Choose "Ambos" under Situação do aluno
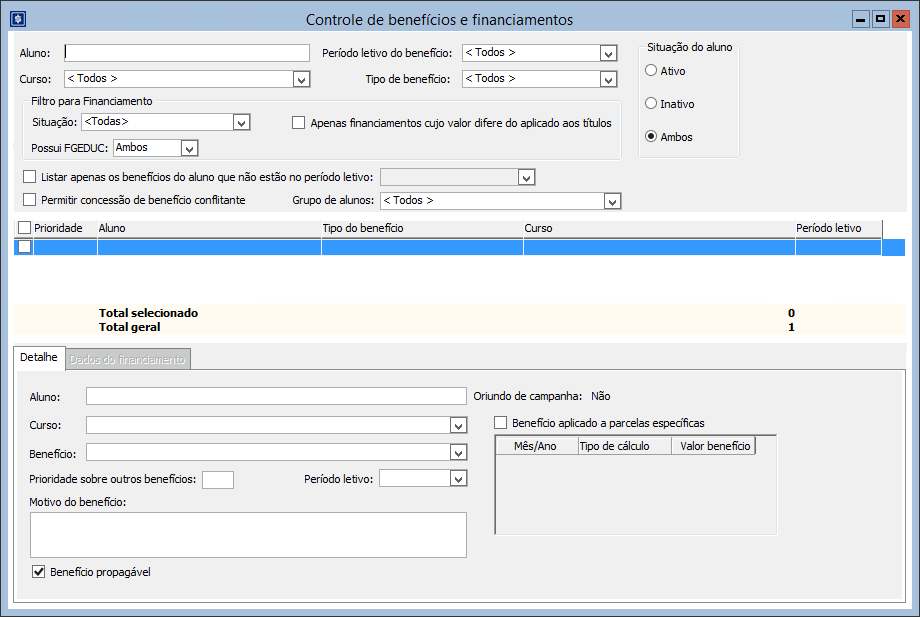The image size is (920, 617). (x=654, y=136)
